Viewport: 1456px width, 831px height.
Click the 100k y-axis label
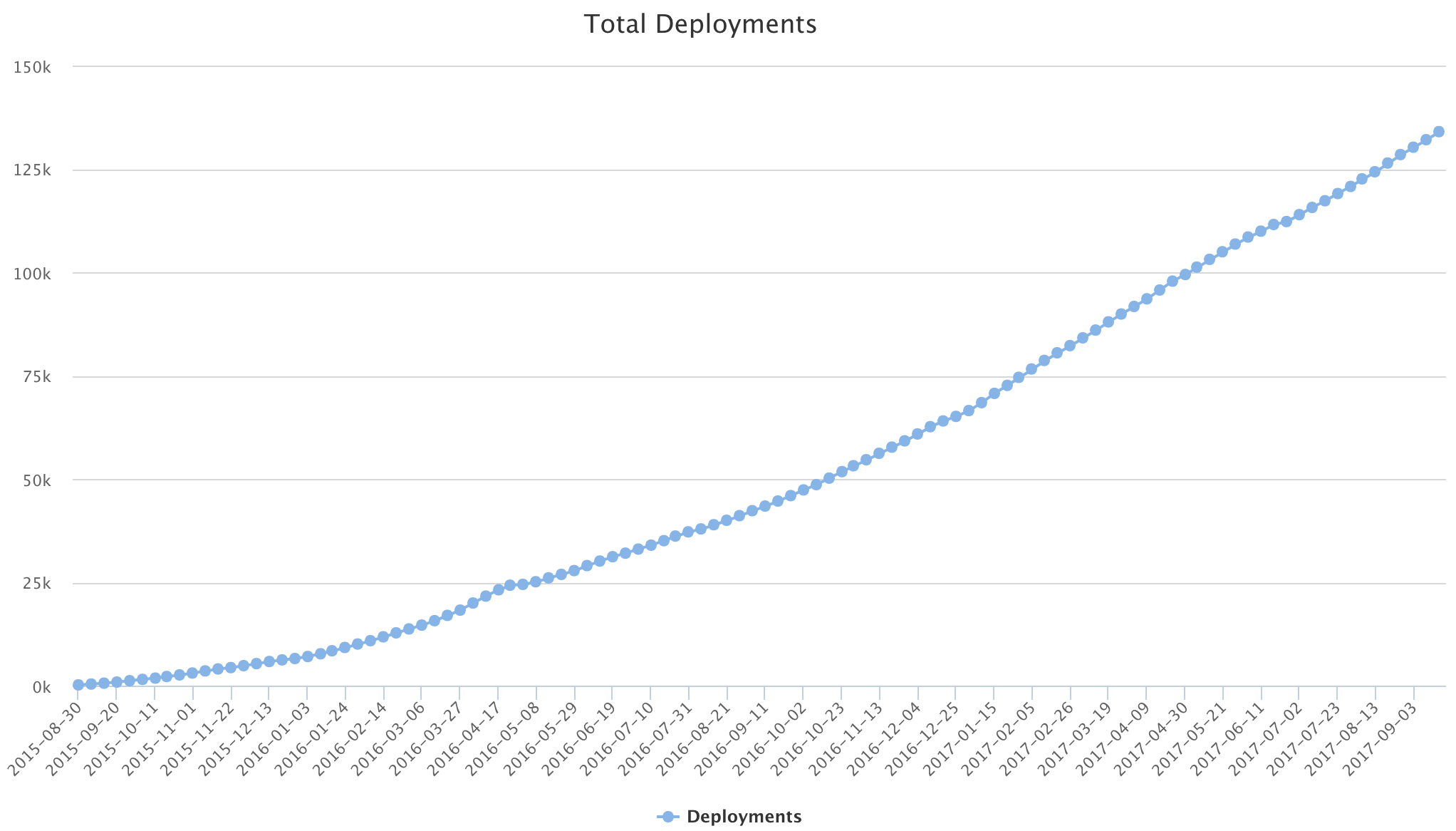click(32, 274)
